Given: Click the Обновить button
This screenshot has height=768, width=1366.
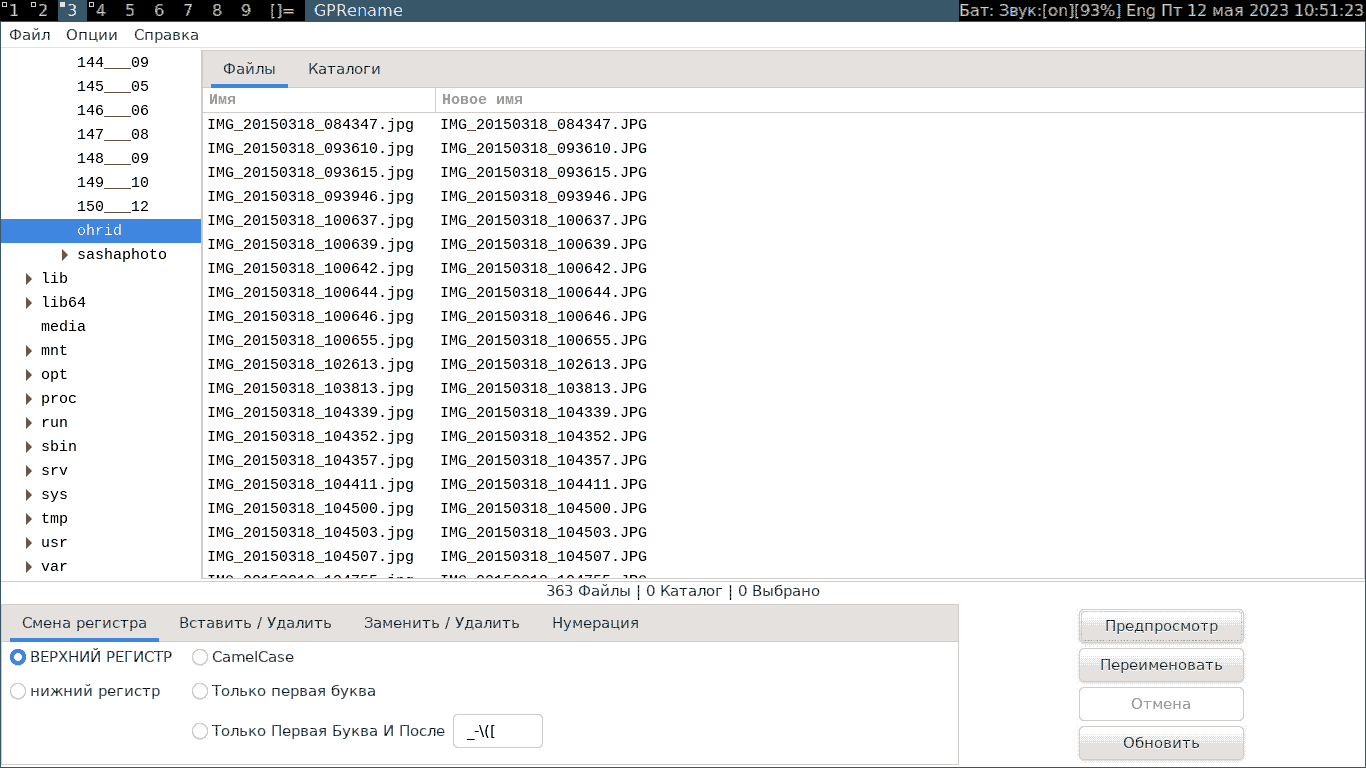Looking at the screenshot, I should click(x=1161, y=743).
